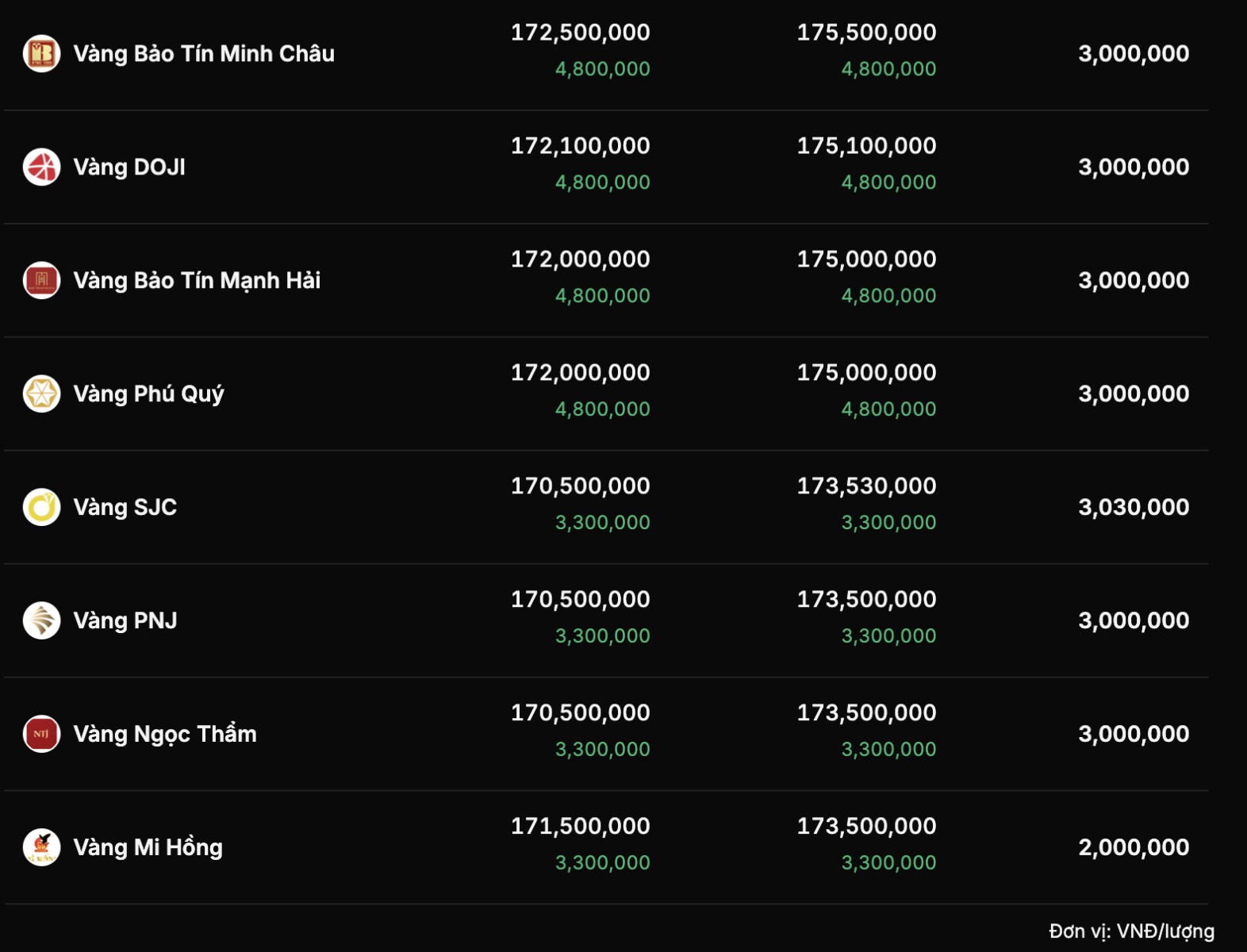Click the SJC yellow ring logo icon
The image size is (1247, 952).
click(42, 508)
